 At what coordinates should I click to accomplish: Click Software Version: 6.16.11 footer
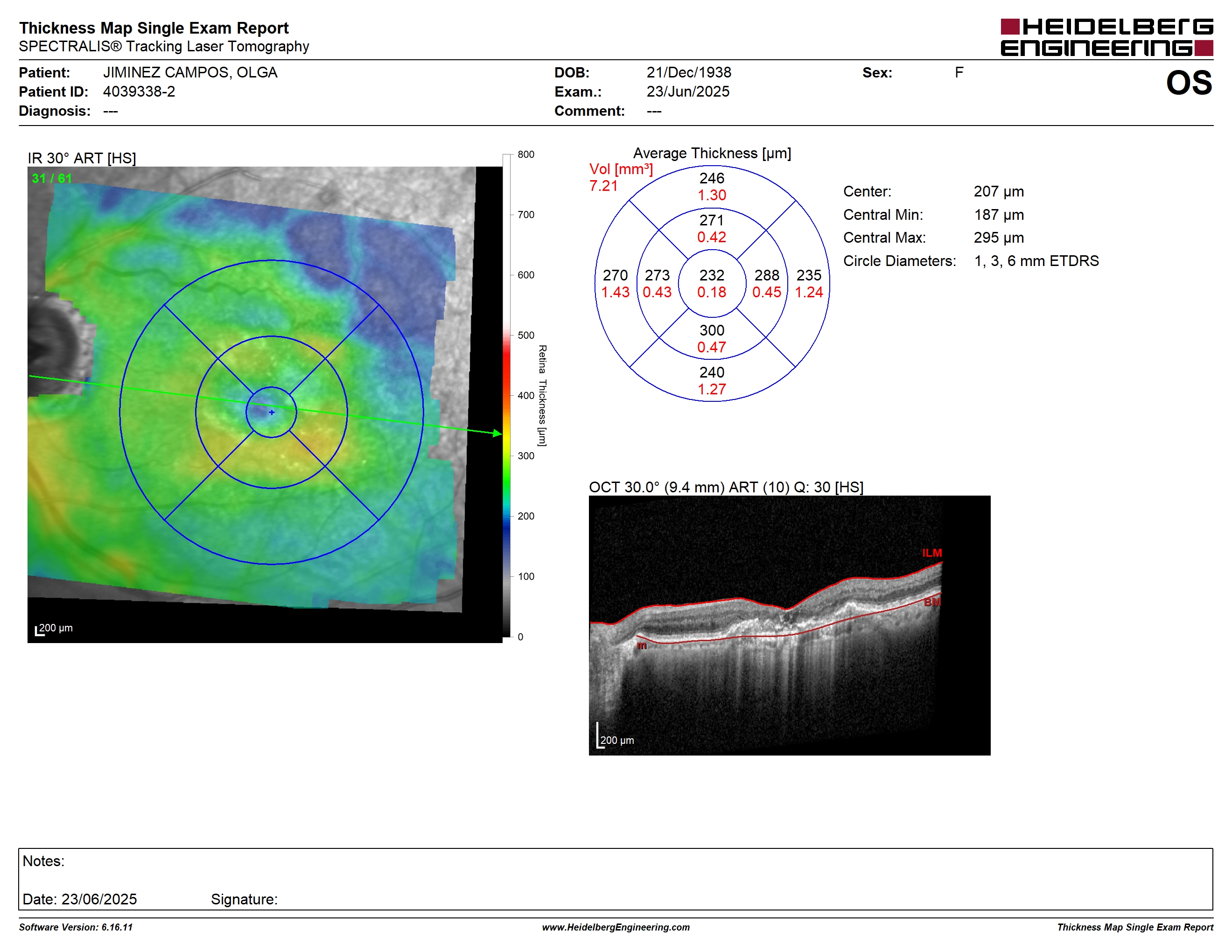tap(76, 927)
